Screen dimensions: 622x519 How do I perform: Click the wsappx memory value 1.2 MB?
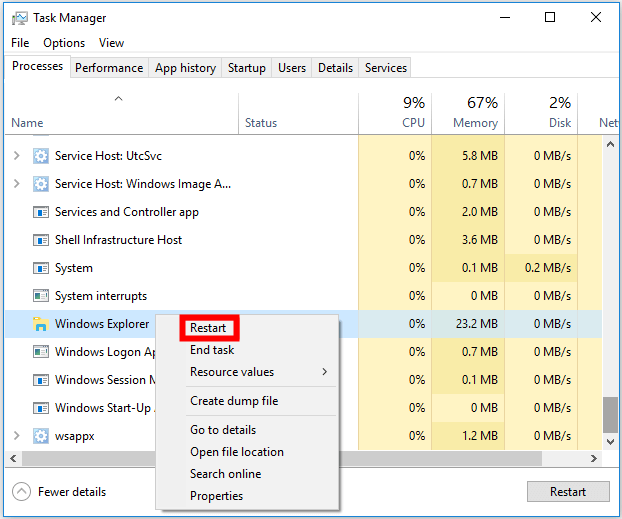480,436
